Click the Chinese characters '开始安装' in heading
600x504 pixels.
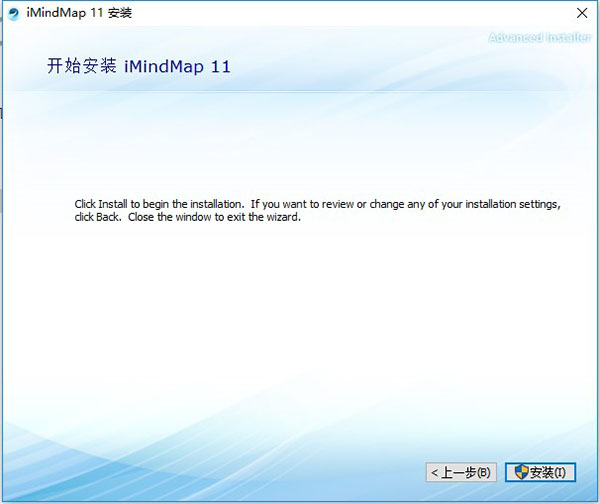82,65
